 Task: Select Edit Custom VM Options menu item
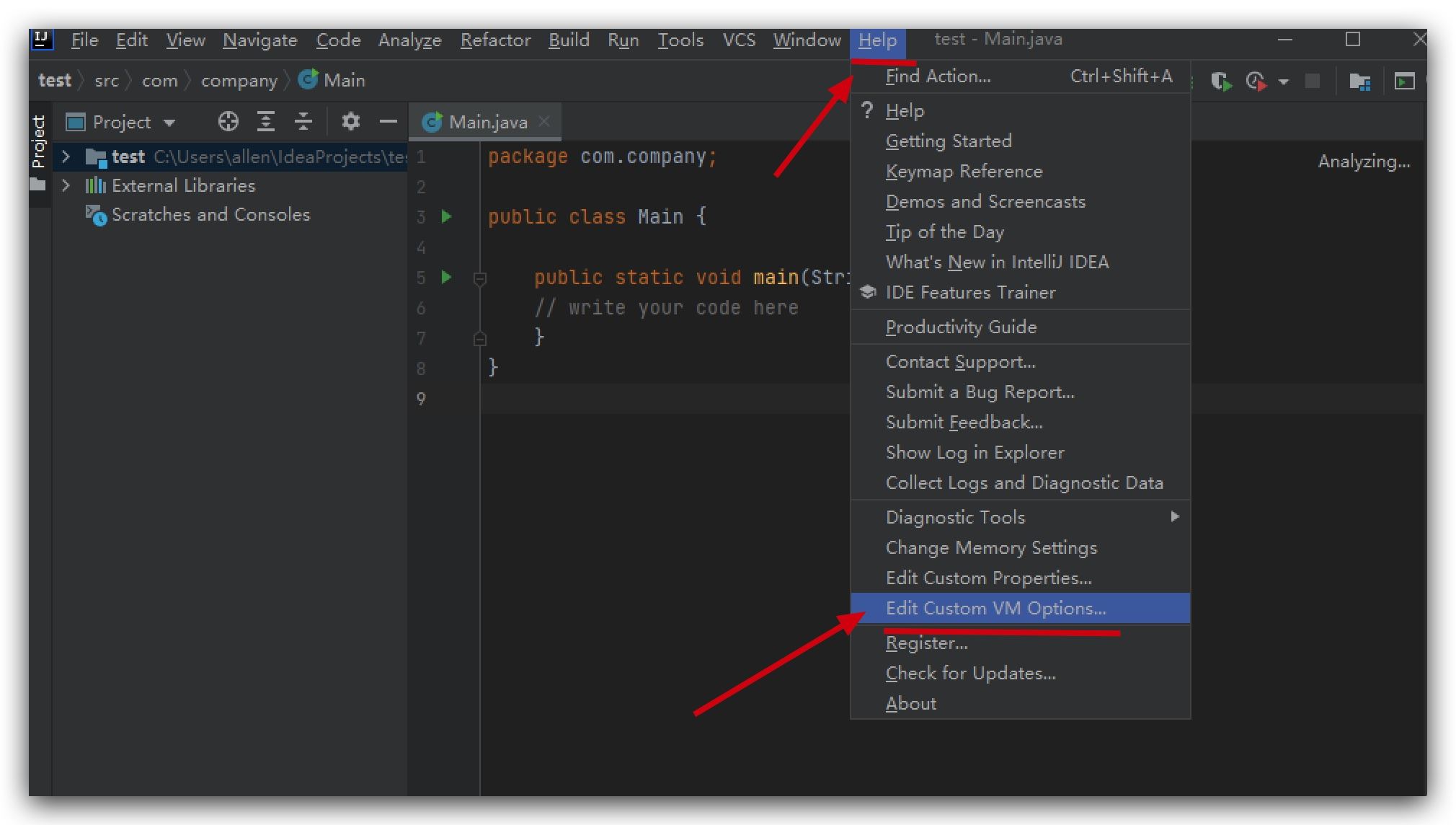pyautogui.click(x=995, y=608)
